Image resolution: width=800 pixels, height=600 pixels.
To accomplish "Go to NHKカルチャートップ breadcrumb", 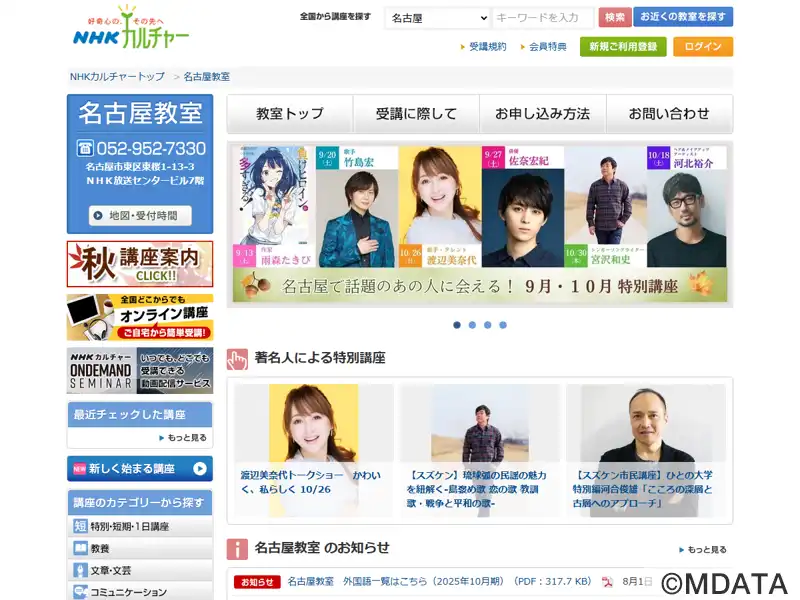I will pos(117,77).
